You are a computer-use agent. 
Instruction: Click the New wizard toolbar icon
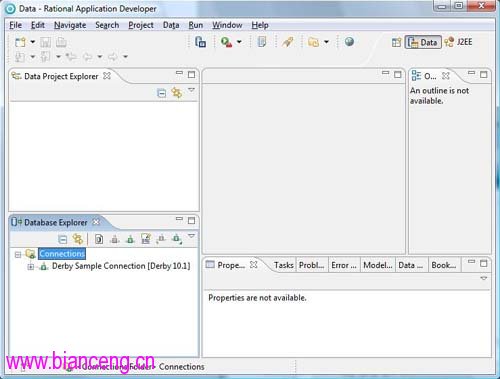pyautogui.click(x=20, y=42)
